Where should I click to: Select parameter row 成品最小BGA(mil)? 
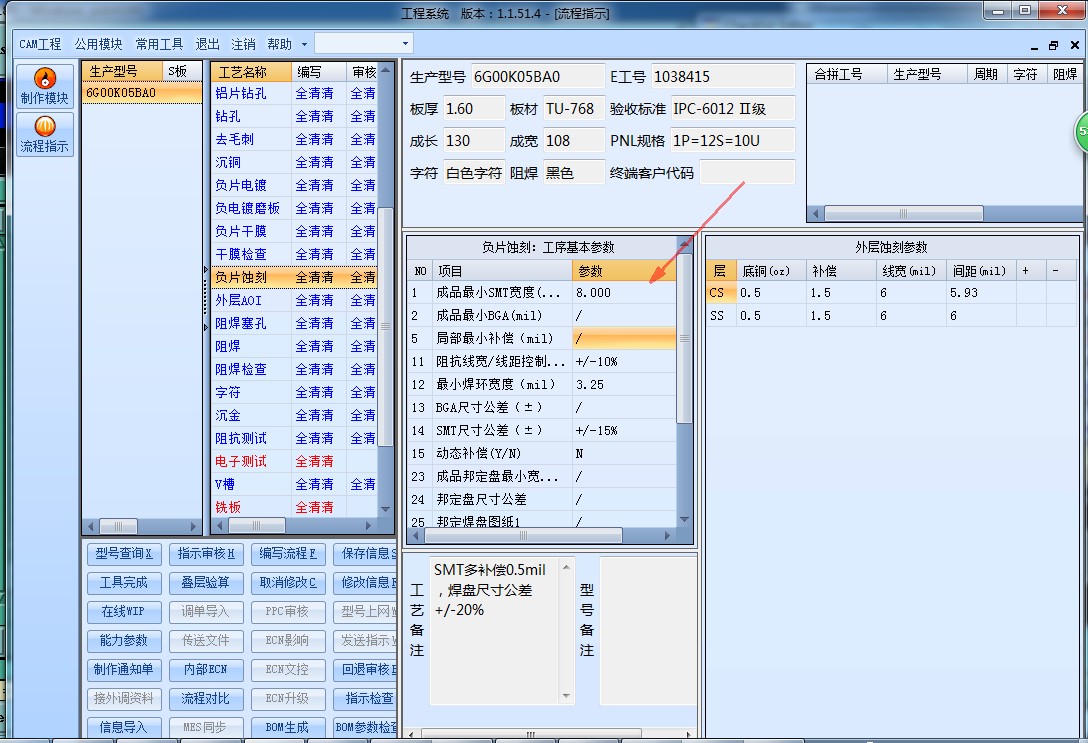pyautogui.click(x=541, y=316)
